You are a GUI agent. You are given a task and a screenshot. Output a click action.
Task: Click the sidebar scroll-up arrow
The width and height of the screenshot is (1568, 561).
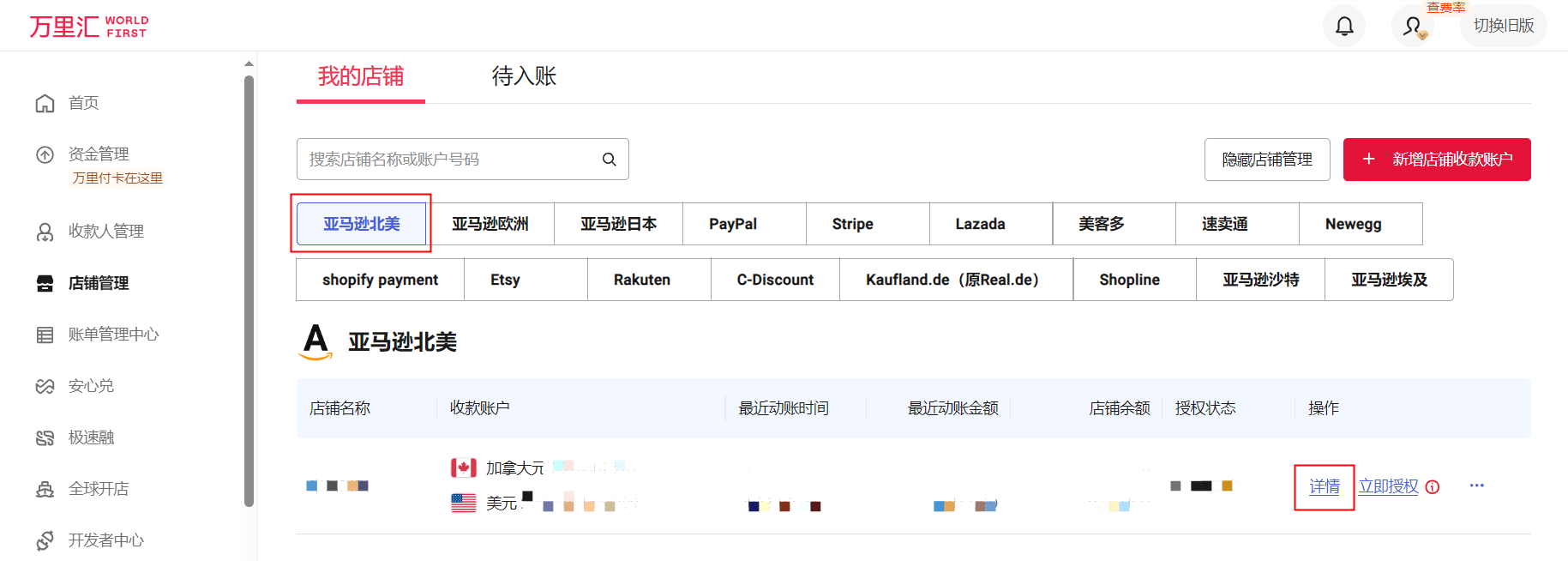coord(249,63)
